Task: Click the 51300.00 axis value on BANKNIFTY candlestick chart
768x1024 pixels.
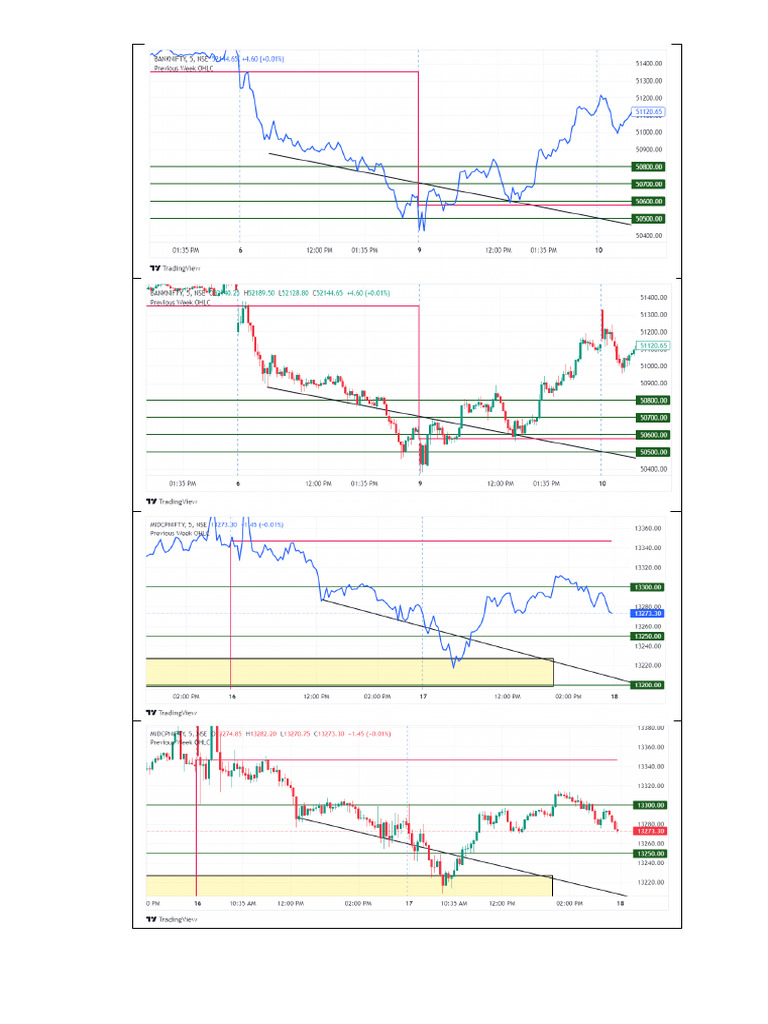Action: pos(653,314)
